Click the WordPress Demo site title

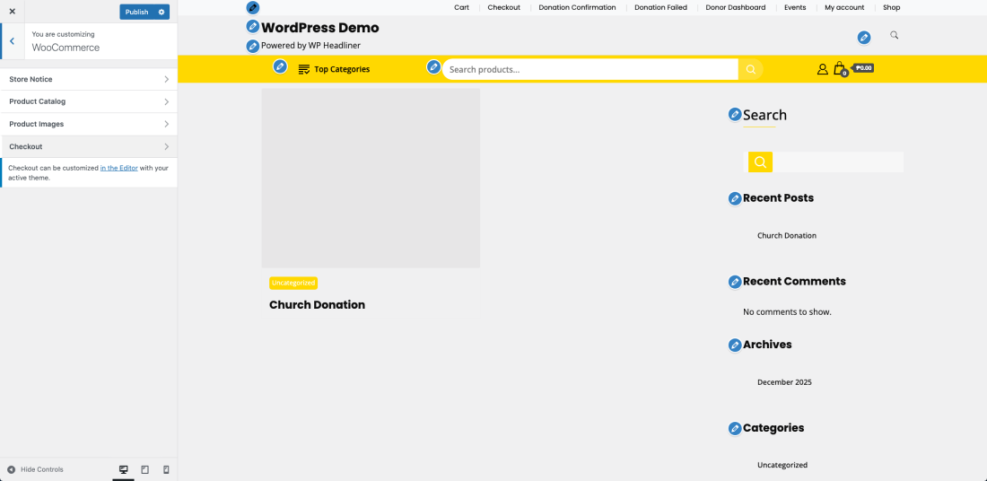pos(320,28)
